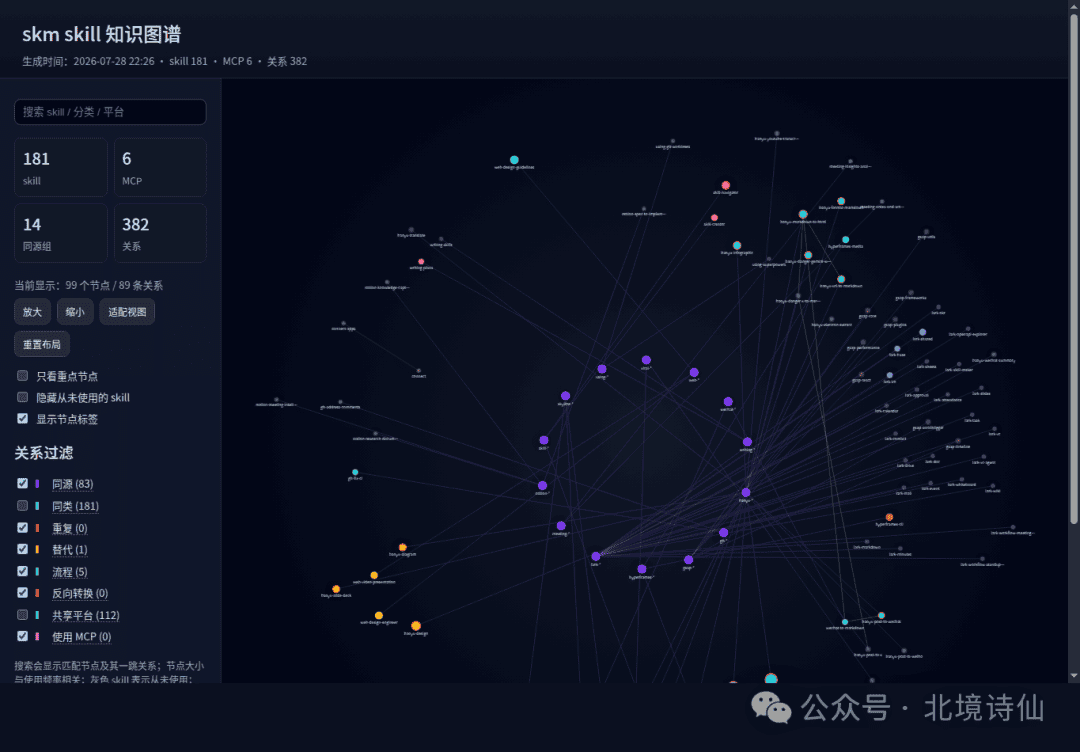
Task: Enable the 只看重点节点 checkbox
Action: click(x=23, y=376)
